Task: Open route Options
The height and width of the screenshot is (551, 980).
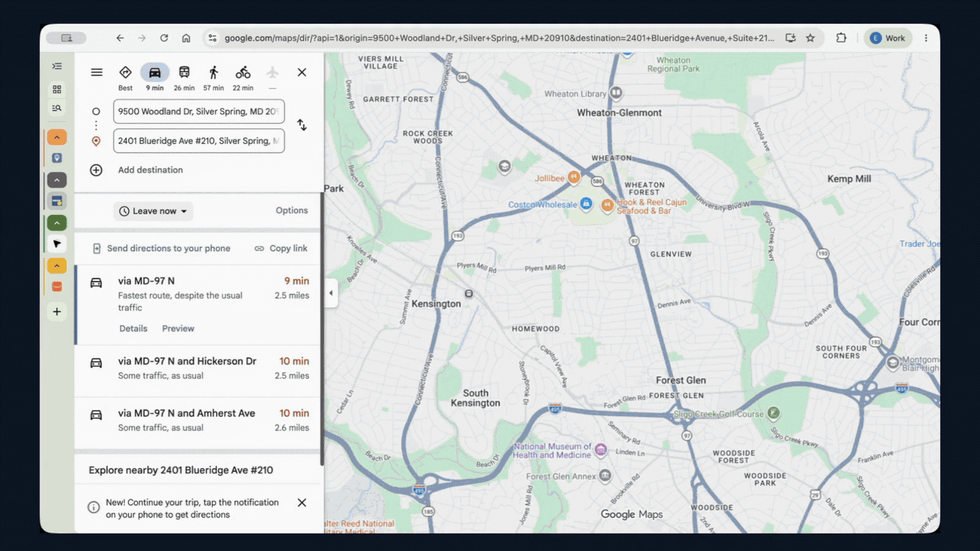Action: (292, 211)
